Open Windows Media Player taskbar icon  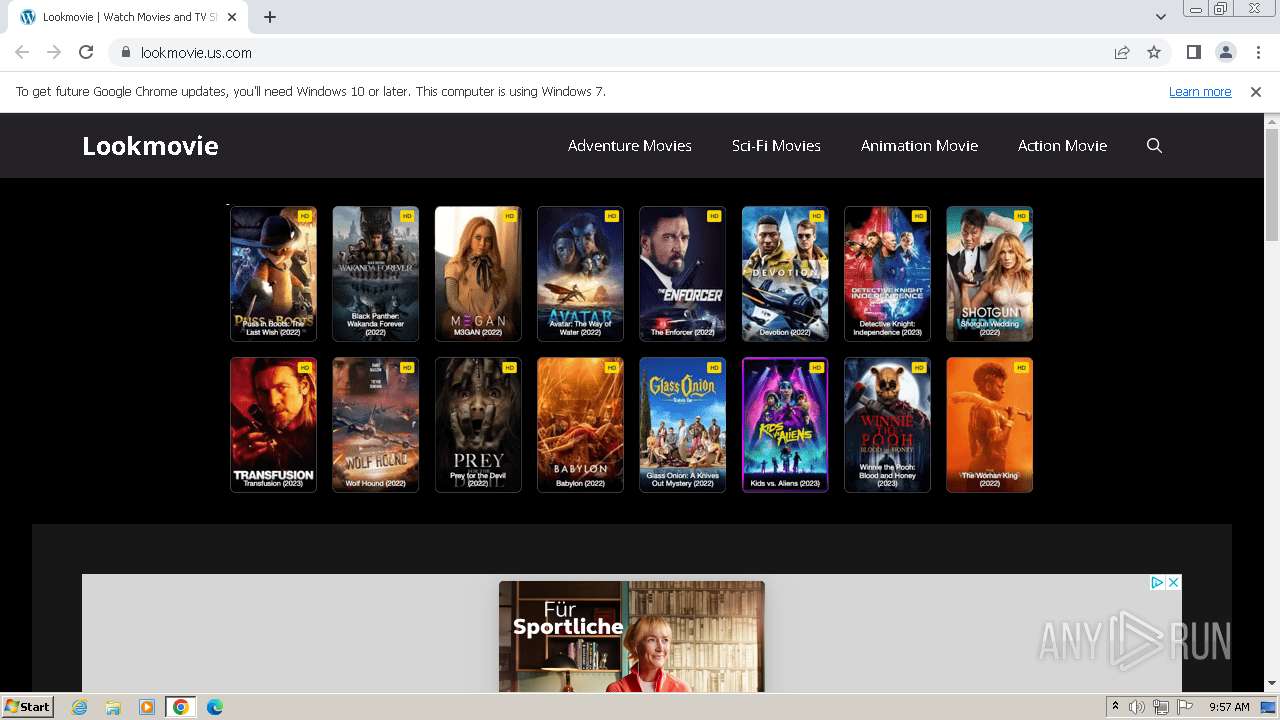[x=147, y=707]
